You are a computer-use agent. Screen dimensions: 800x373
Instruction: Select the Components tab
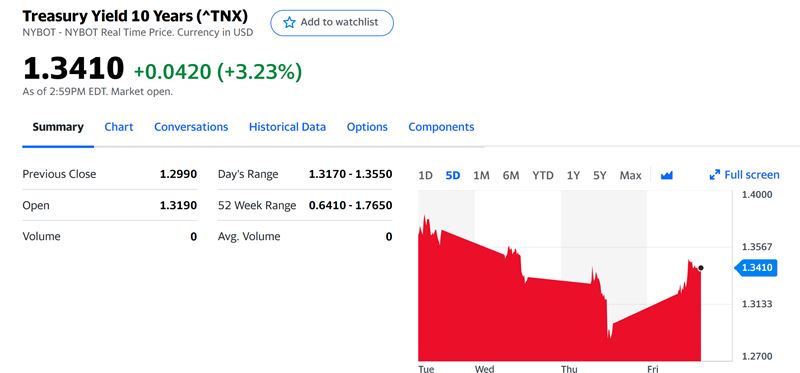tap(441, 127)
